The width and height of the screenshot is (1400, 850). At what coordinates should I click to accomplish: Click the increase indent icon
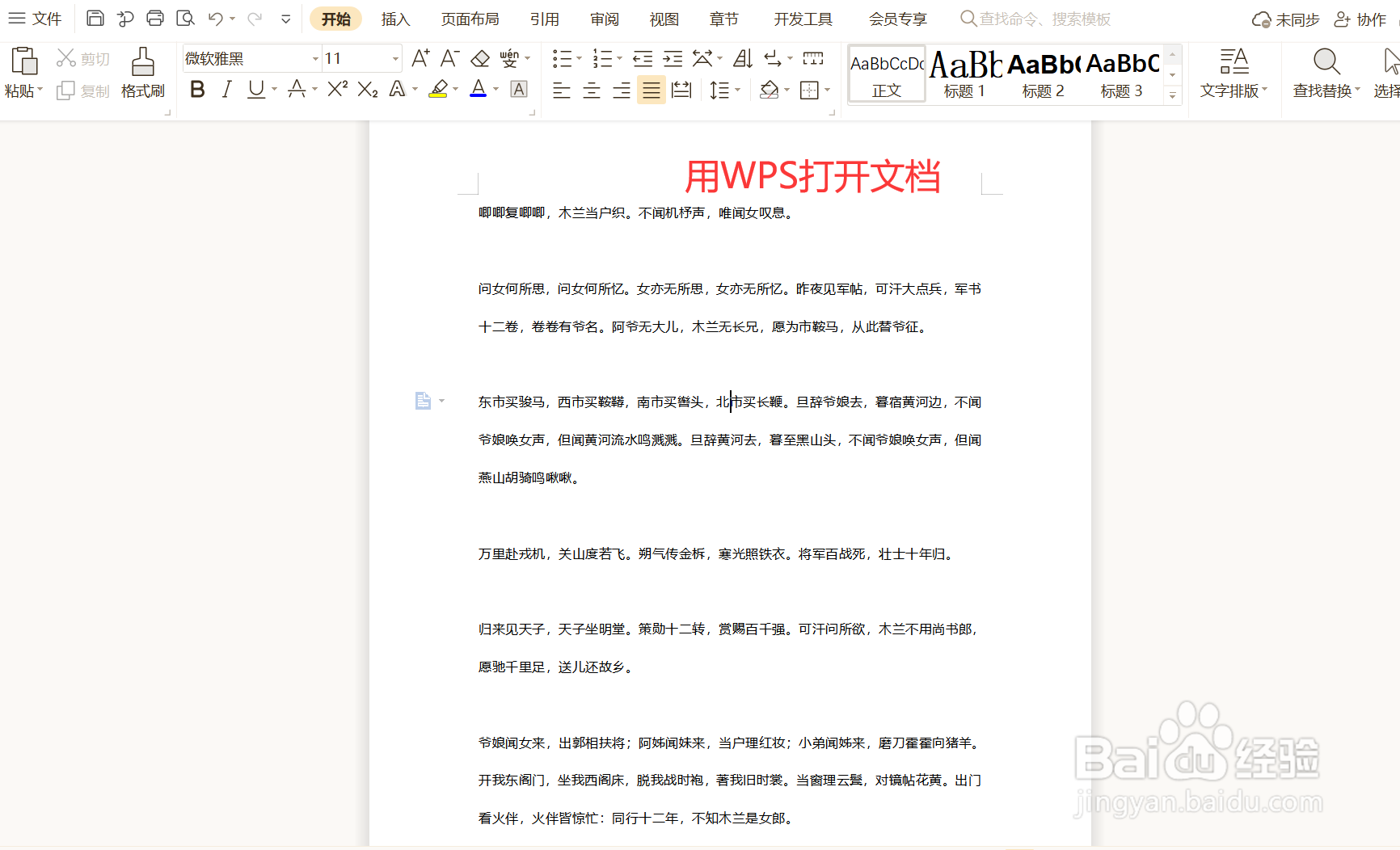pos(673,58)
